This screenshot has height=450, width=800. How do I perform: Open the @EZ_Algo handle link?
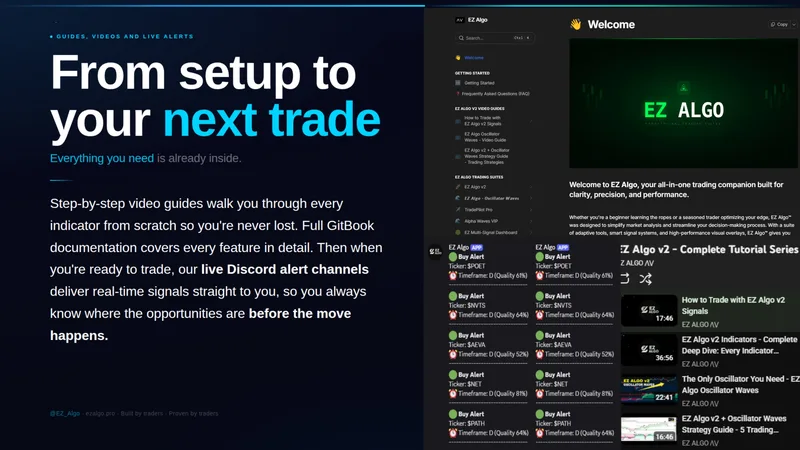[x=65, y=413]
